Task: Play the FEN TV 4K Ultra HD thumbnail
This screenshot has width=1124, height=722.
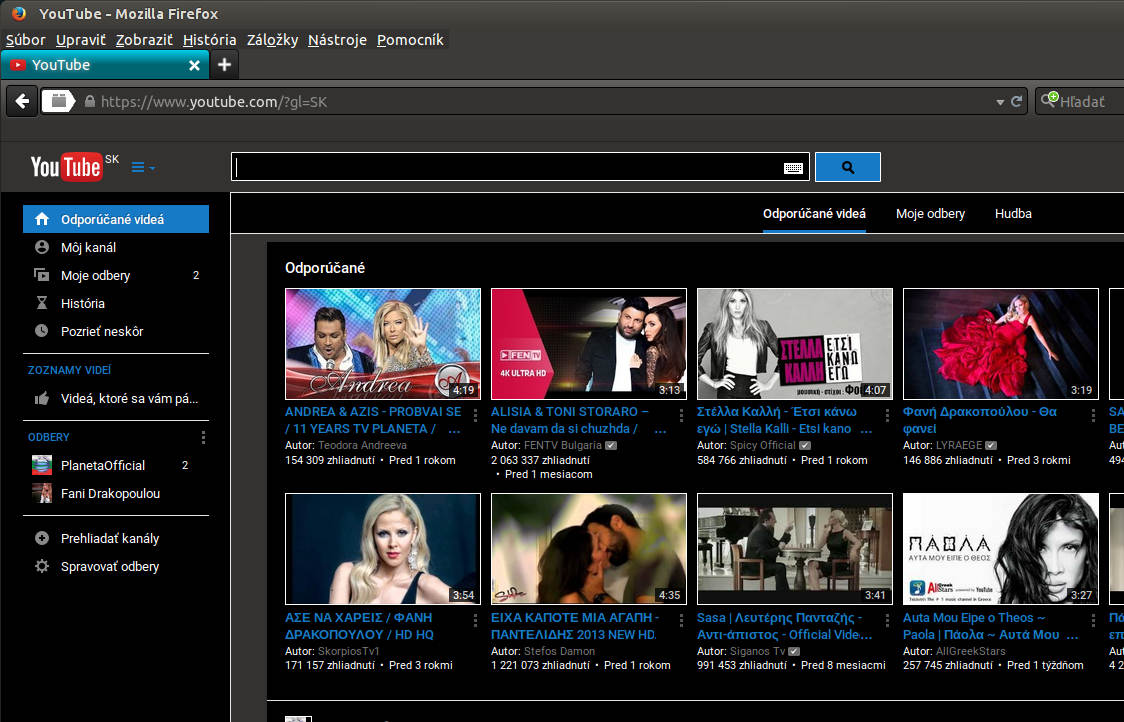Action: (x=589, y=343)
